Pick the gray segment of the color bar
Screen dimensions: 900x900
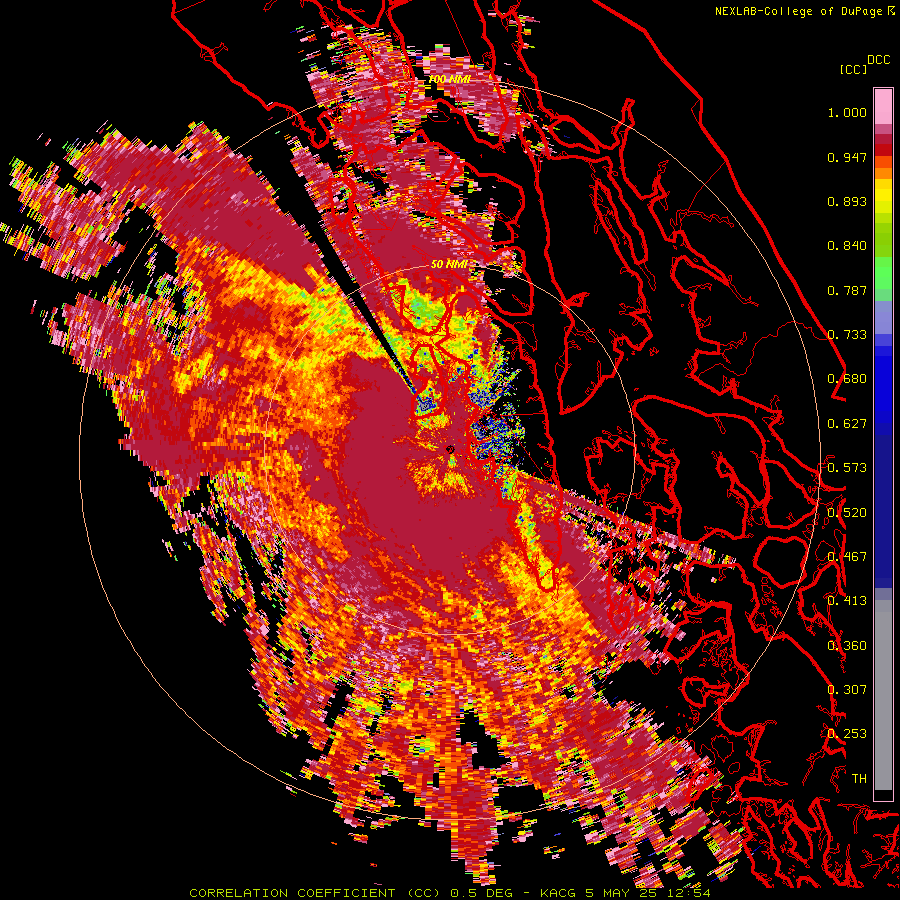click(x=883, y=697)
